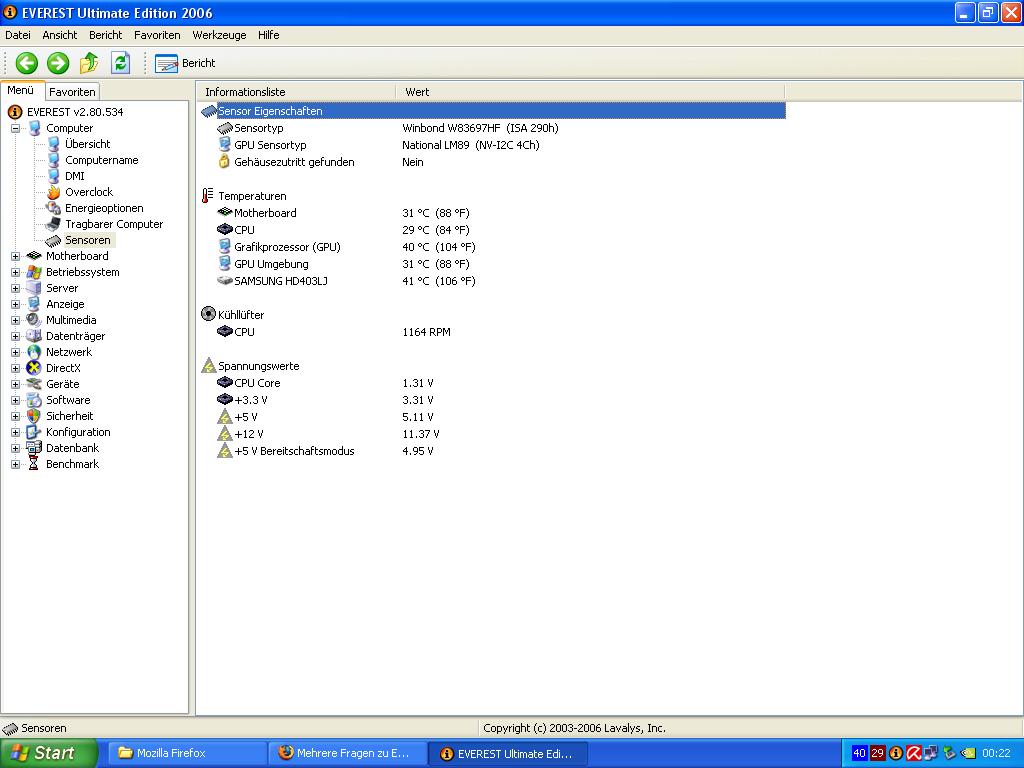Image resolution: width=1024 pixels, height=768 pixels.
Task: Expand the Netzwerk tree node
Action: [16, 353]
